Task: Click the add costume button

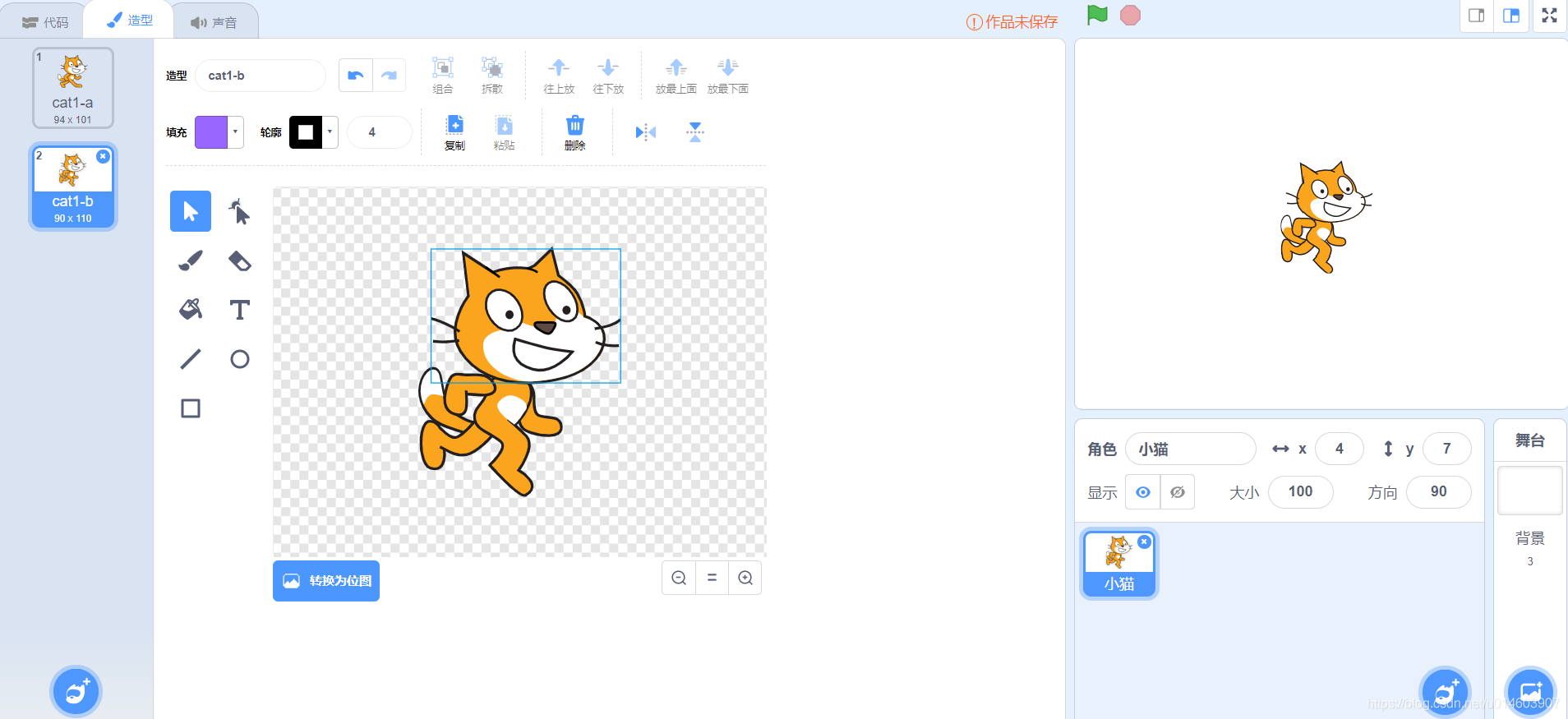Action: [x=76, y=692]
